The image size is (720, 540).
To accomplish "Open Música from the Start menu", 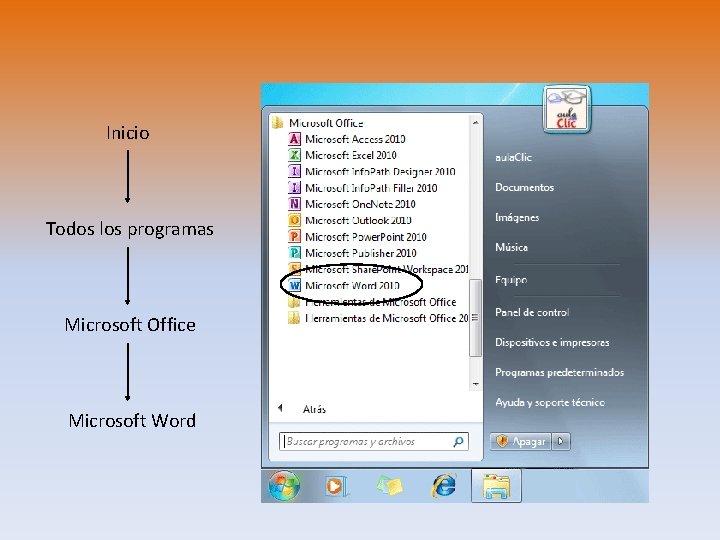I will coord(512,247).
